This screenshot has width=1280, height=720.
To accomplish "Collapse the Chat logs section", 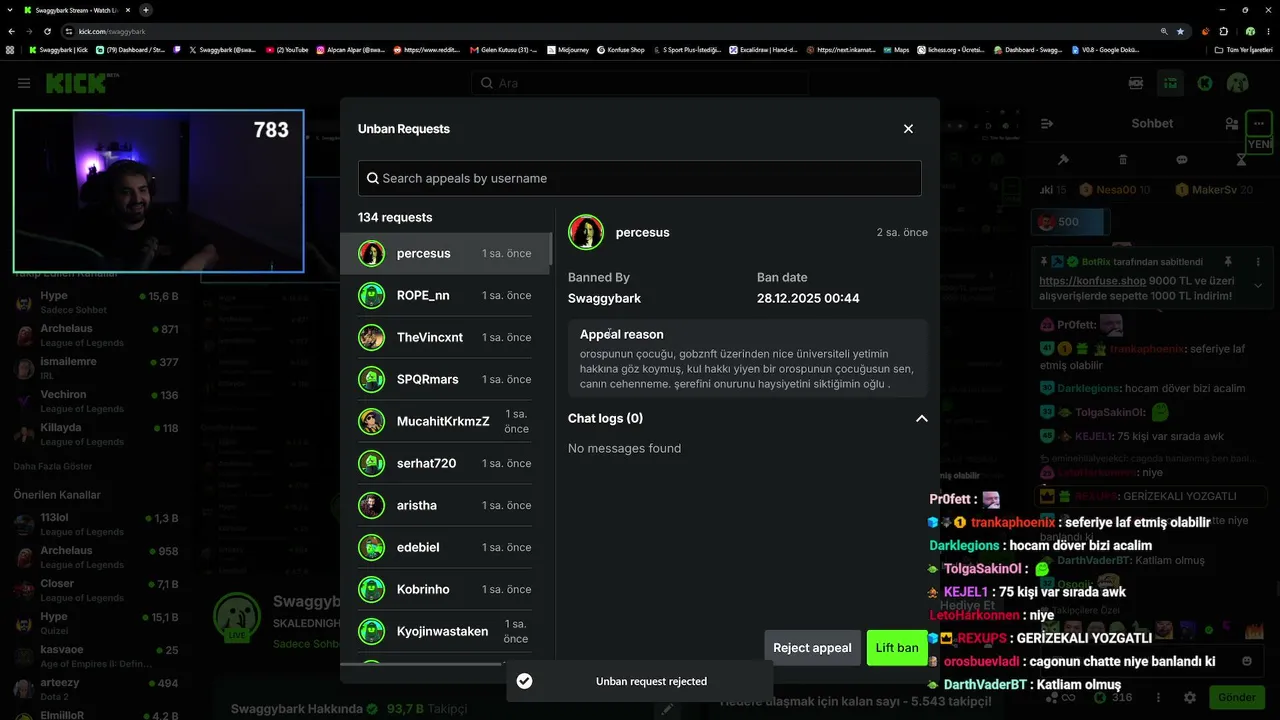I will (921, 418).
